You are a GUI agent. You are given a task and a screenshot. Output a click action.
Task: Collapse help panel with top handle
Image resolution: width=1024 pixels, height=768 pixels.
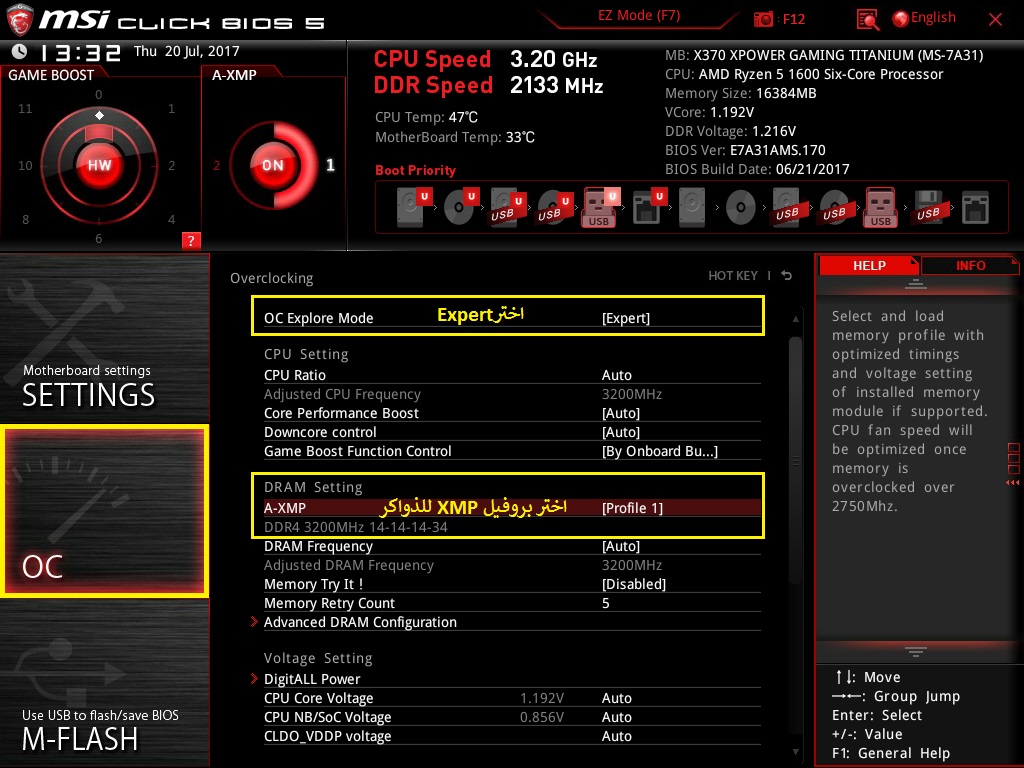point(915,284)
